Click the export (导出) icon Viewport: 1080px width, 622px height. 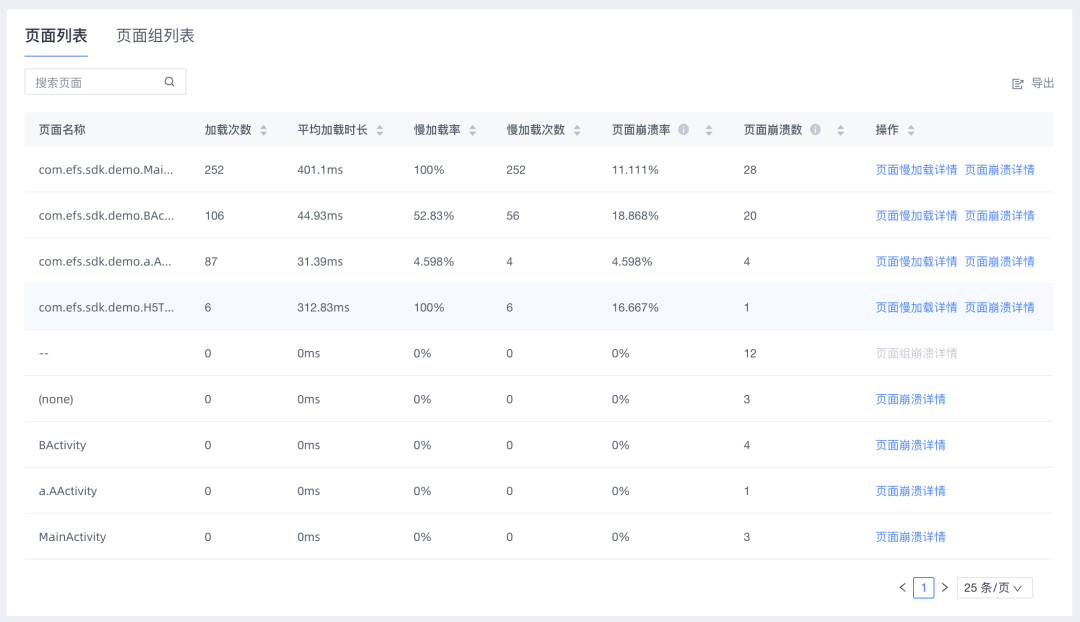coord(1018,84)
